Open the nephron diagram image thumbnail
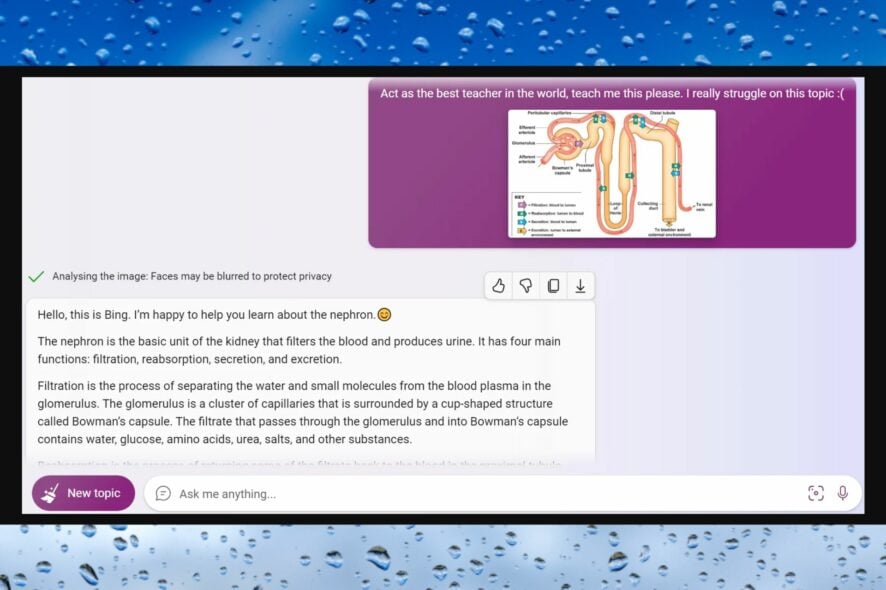This screenshot has height=590, width=886. (612, 173)
